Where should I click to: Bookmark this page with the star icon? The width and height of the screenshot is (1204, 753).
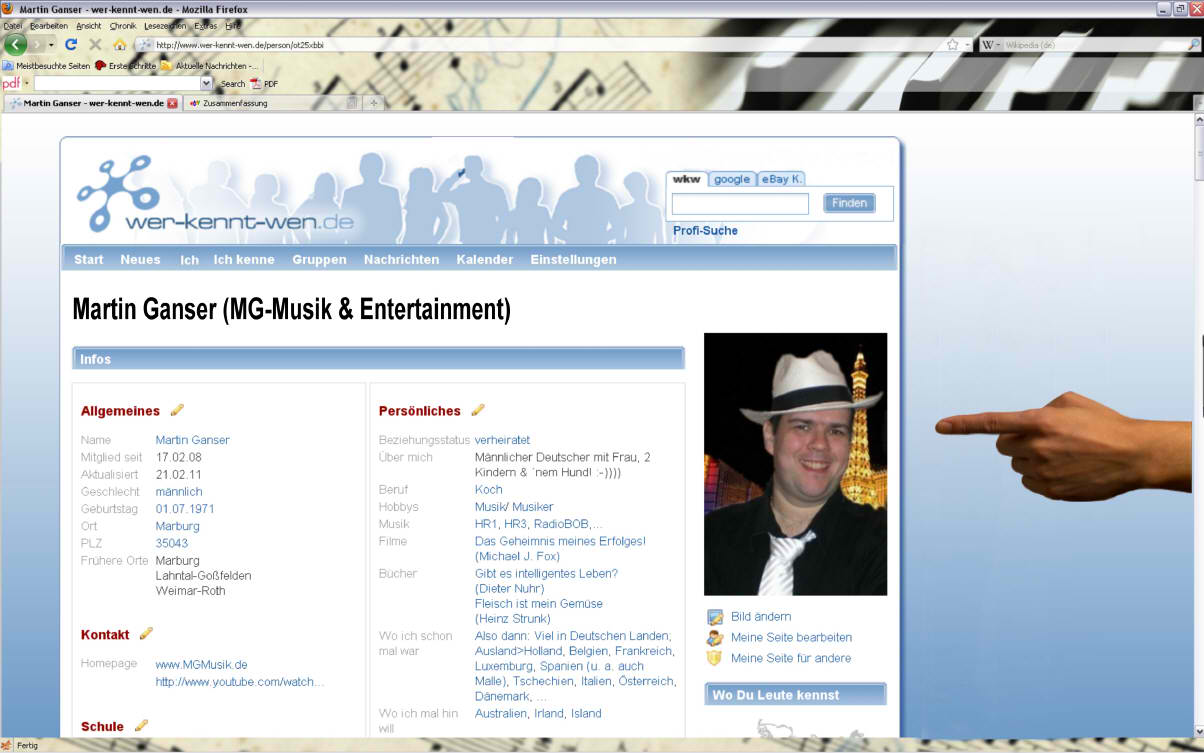click(x=952, y=45)
